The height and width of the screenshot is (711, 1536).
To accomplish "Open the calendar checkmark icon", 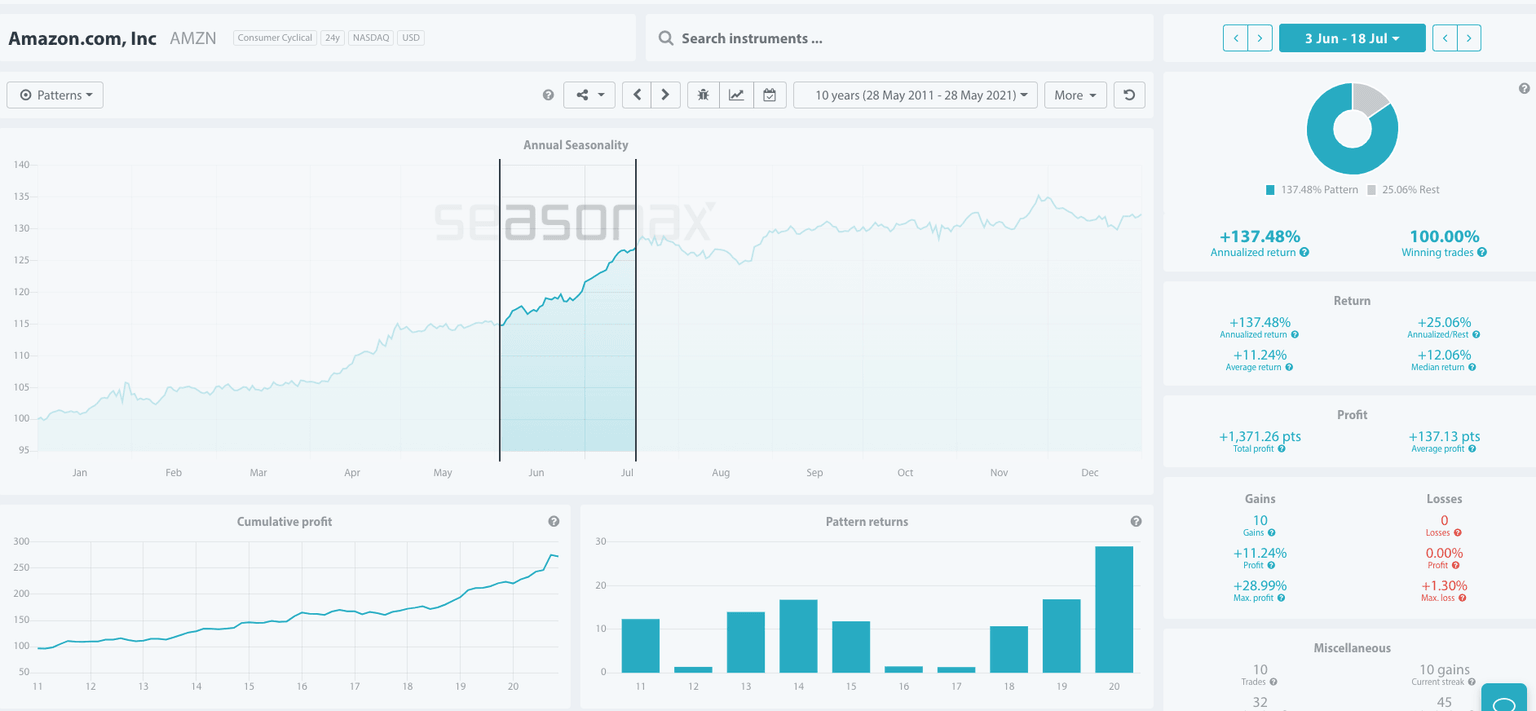I will pyautogui.click(x=769, y=95).
